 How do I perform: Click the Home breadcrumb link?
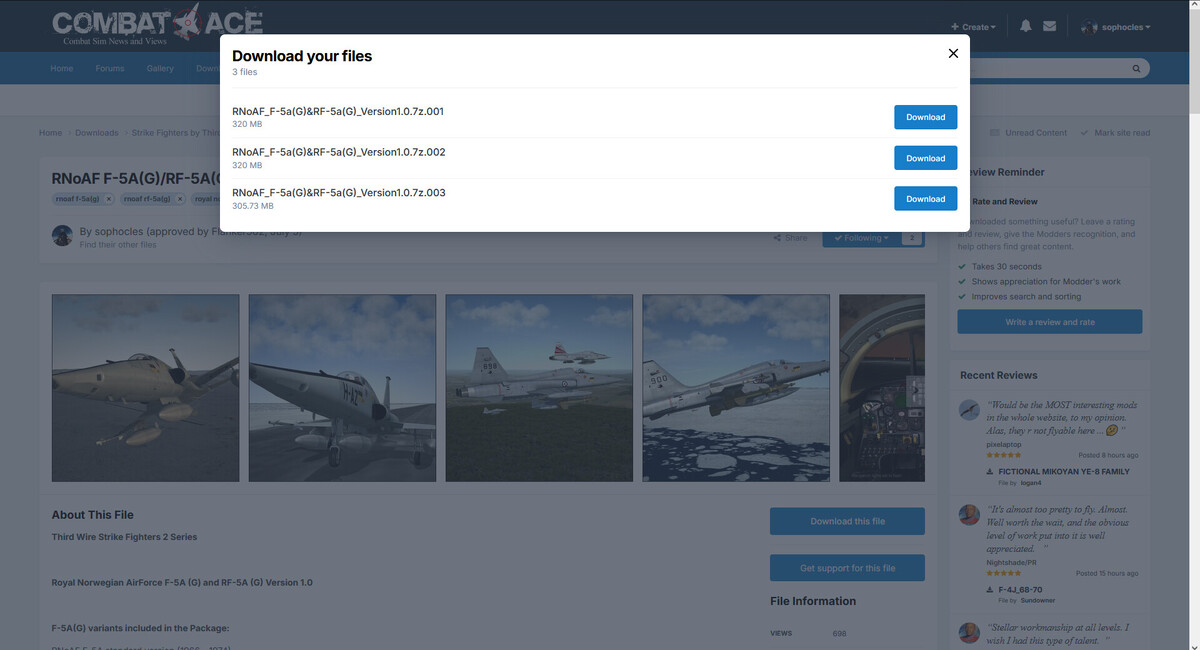coord(50,133)
